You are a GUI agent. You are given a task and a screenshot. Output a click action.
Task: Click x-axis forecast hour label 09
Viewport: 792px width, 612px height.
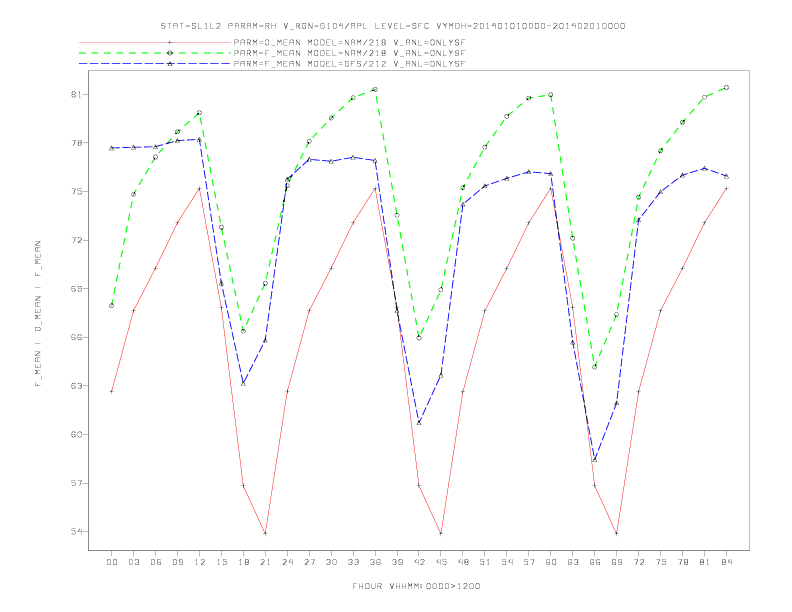point(177,562)
